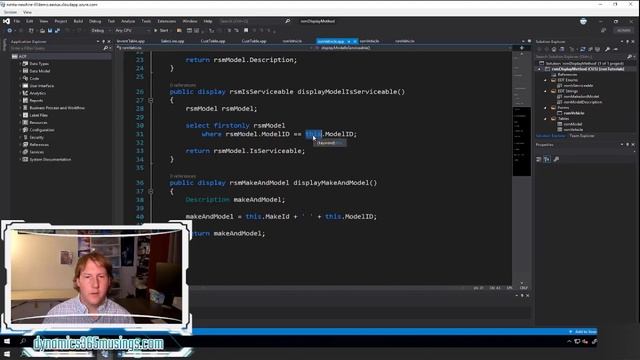
Task: Select the Security tree item
Action: point(36,137)
